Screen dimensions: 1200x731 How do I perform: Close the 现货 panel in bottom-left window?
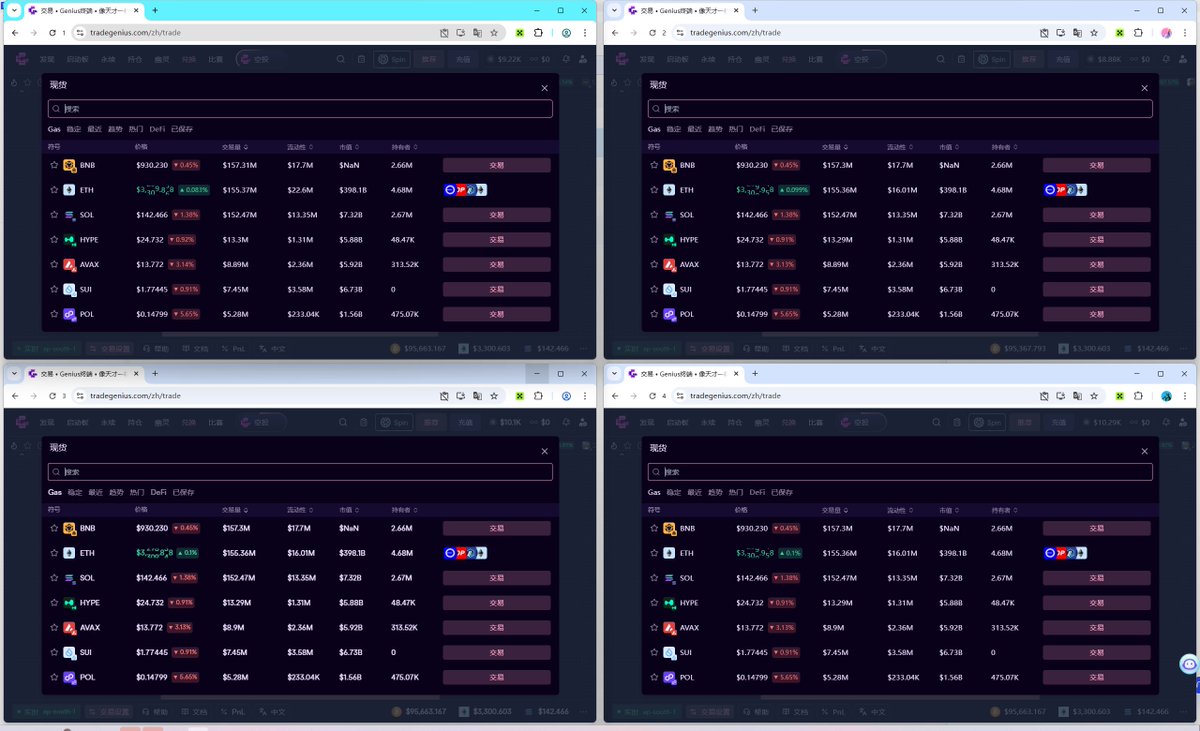[544, 451]
